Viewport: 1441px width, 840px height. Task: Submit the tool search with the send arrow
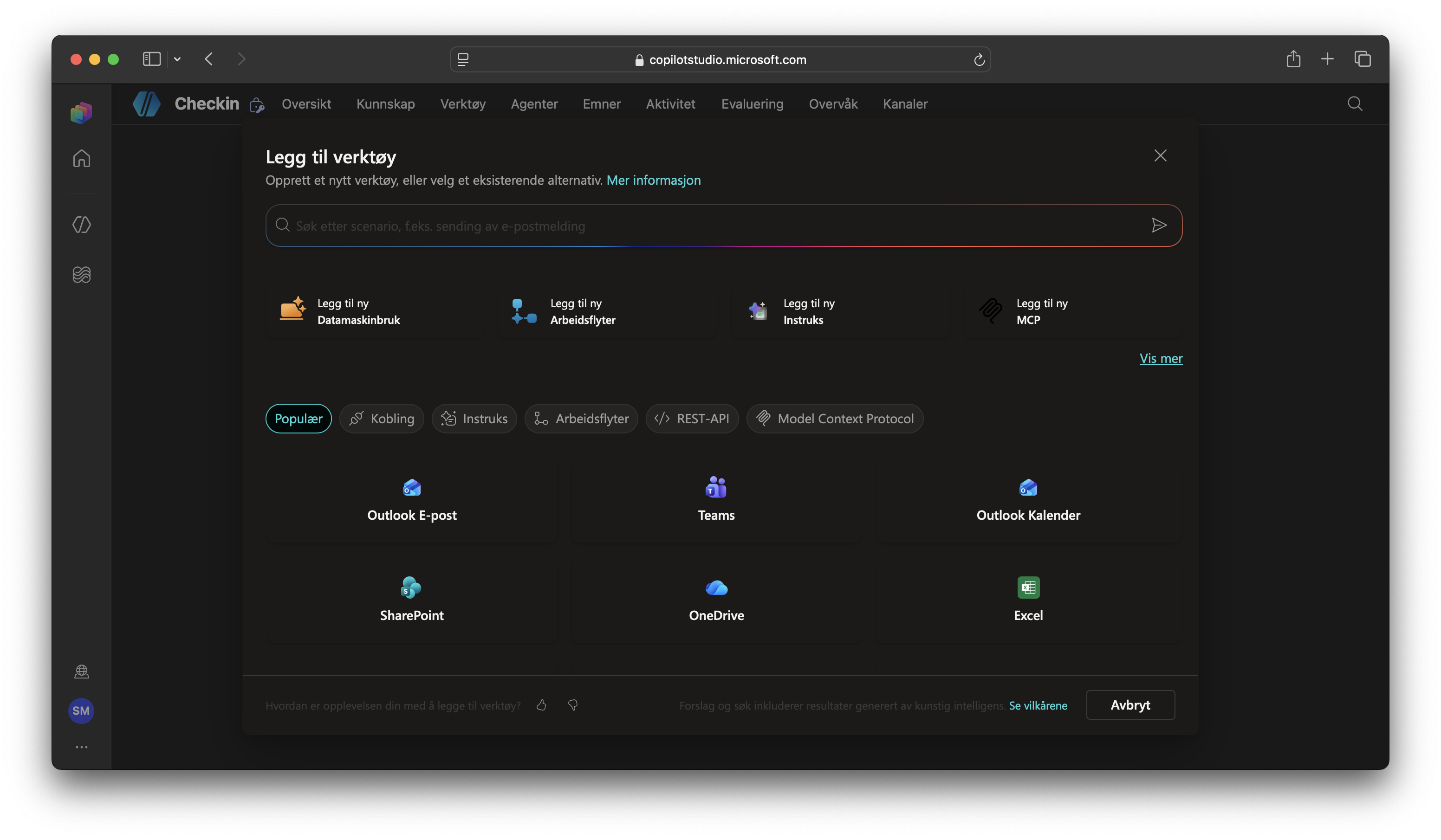[x=1159, y=225]
